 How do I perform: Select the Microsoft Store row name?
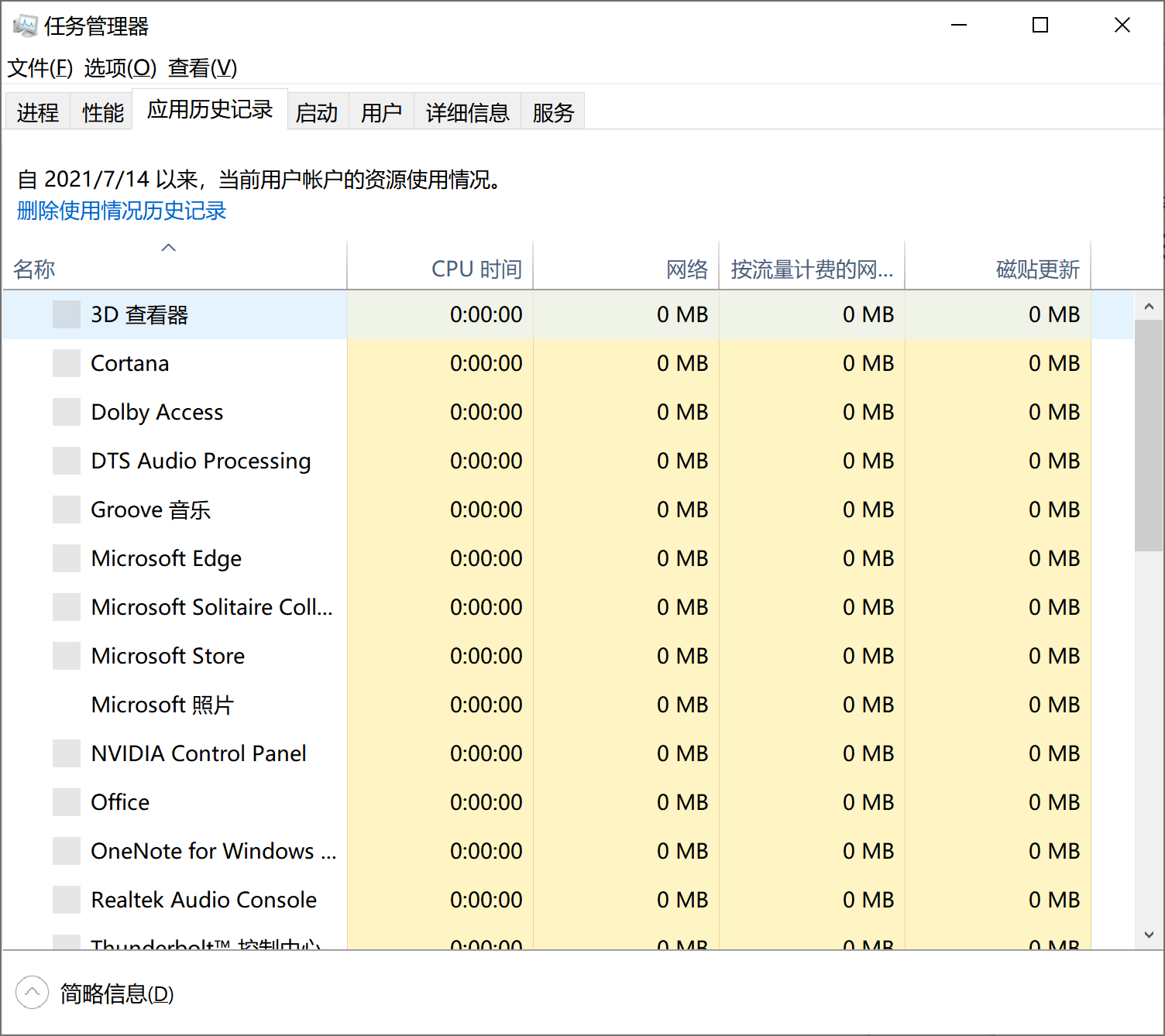(168, 656)
